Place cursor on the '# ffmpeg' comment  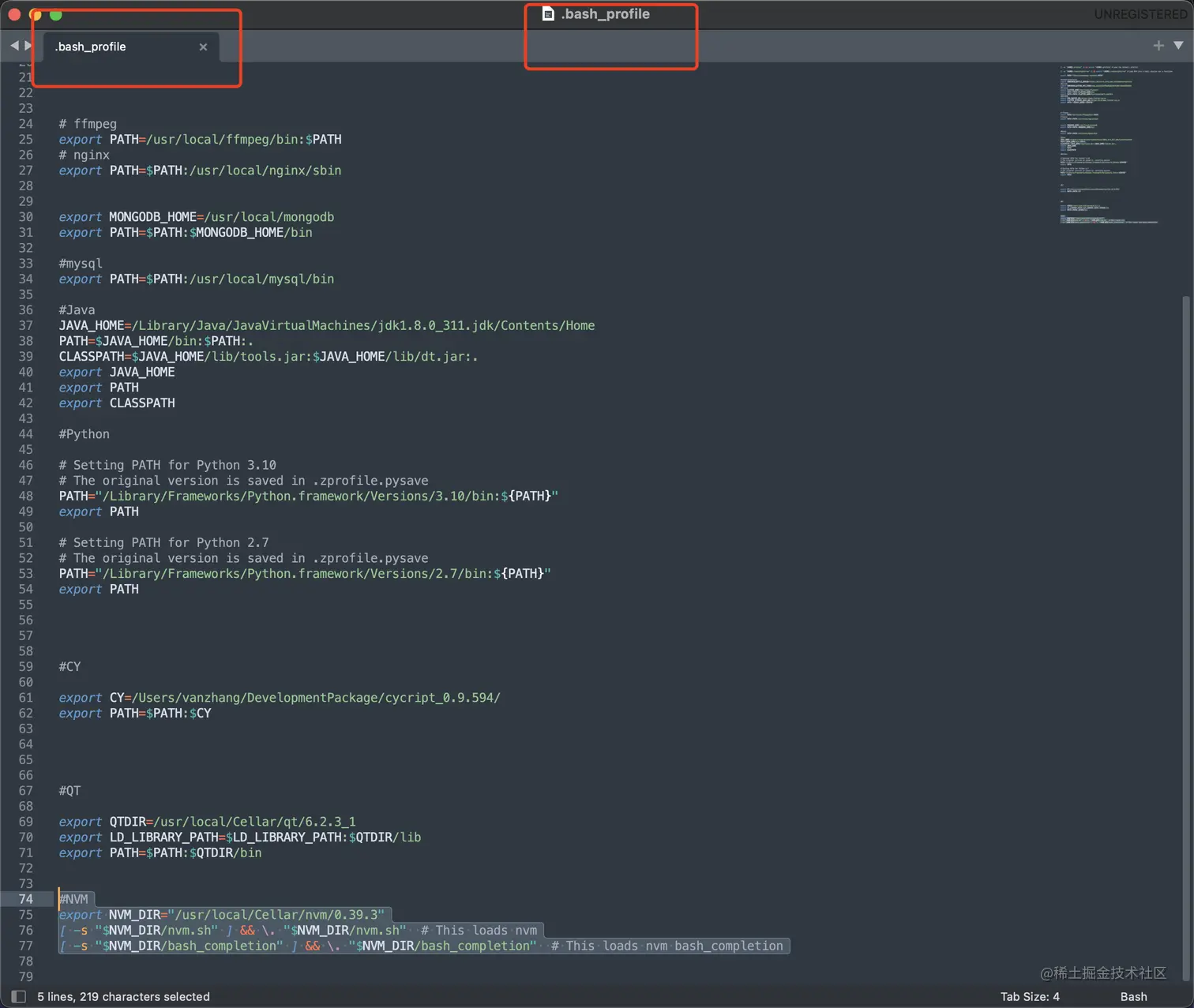[x=88, y=124]
